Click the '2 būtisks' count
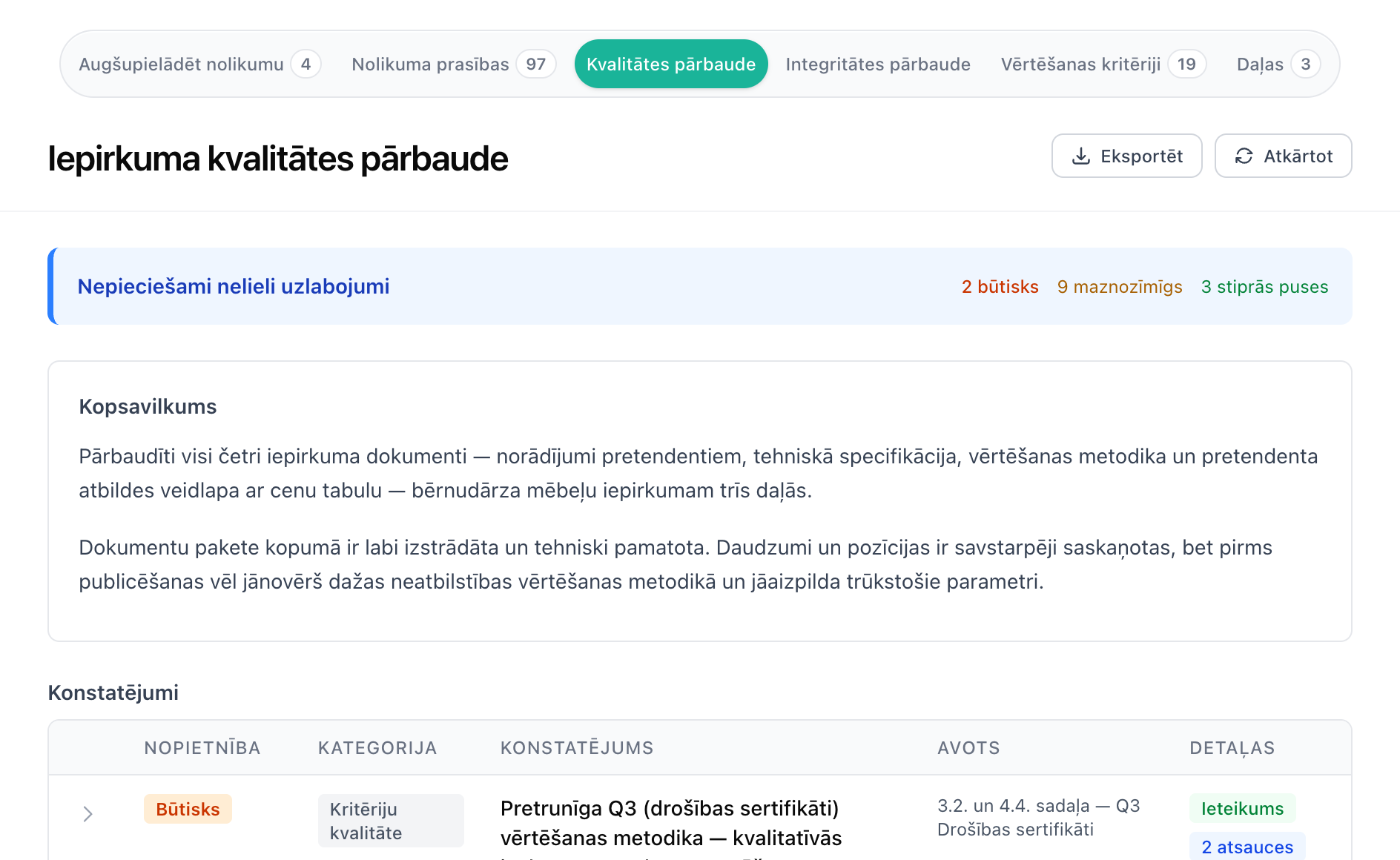This screenshot has height=860, width=1400. pyautogui.click(x=1000, y=287)
